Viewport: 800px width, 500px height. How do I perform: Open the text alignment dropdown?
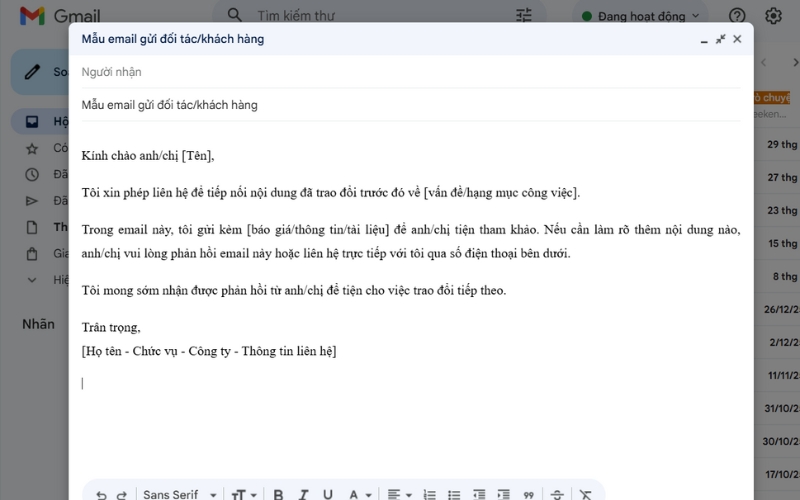399,494
